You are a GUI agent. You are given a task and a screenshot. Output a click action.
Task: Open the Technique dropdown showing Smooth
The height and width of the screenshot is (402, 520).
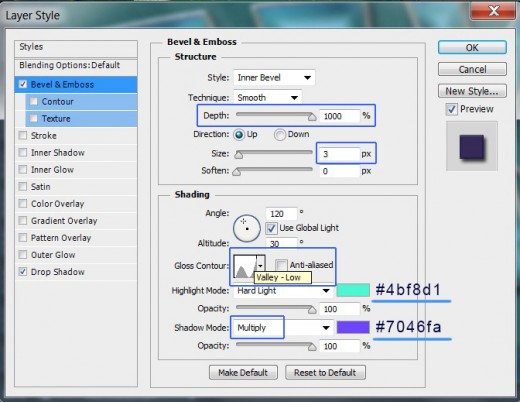tap(268, 98)
